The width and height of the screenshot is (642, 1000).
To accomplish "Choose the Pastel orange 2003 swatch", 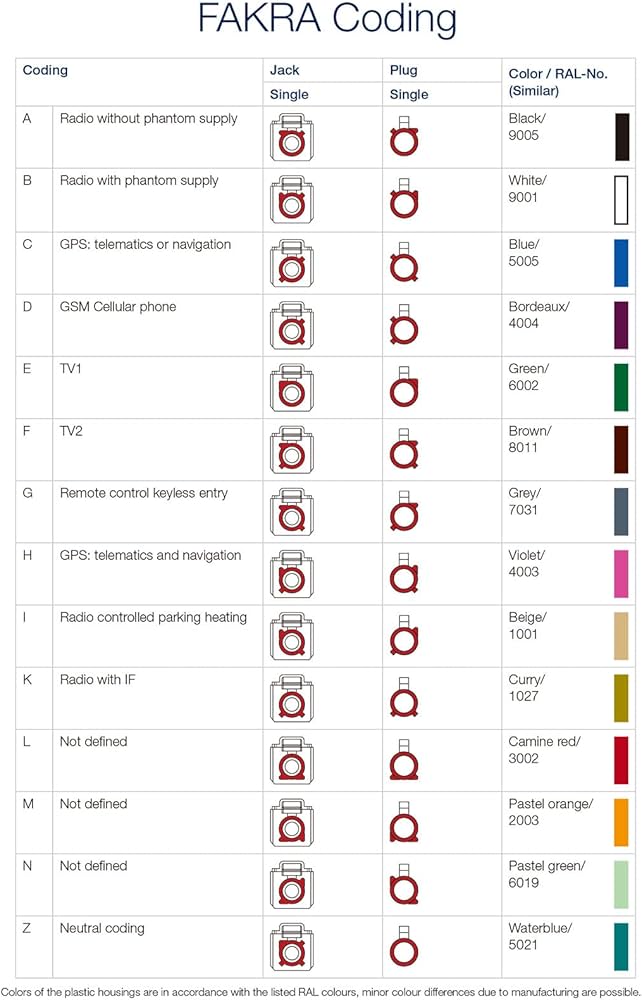I will tap(622, 822).
